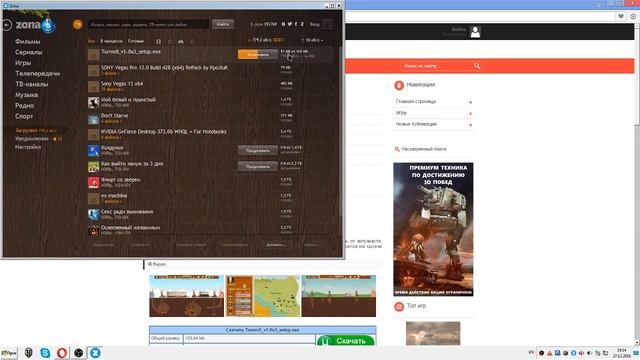Open Настройки in Zona's sidebar

click(x=28, y=147)
